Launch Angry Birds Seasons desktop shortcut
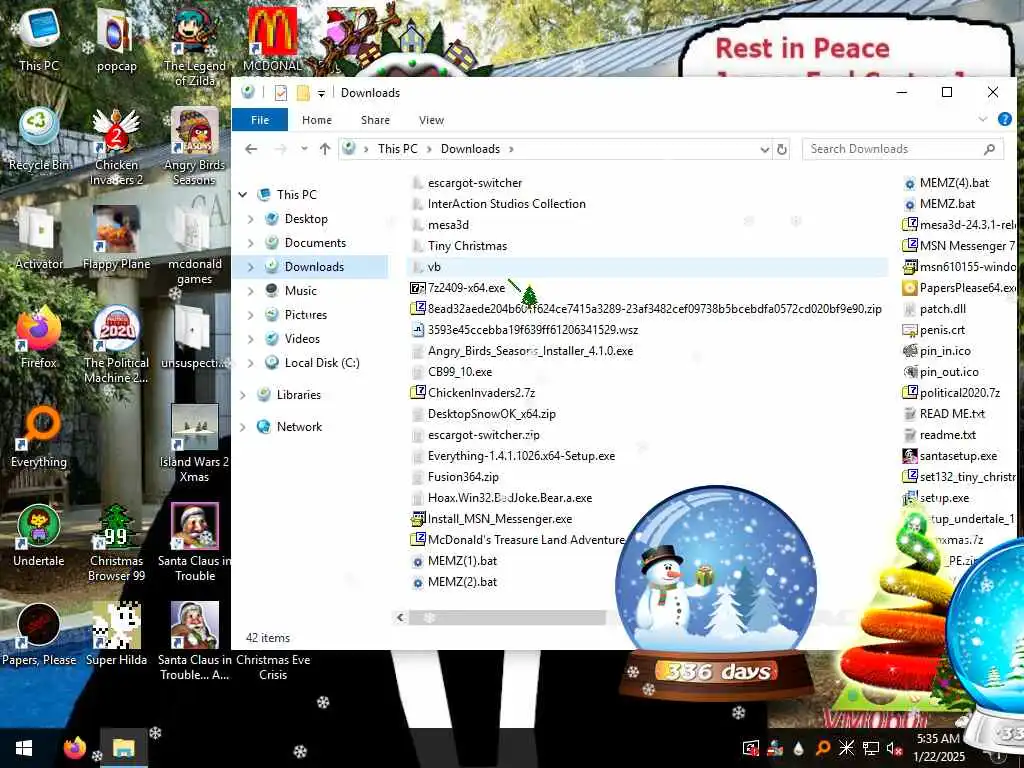Viewport: 1024px width, 768px height. [x=195, y=148]
